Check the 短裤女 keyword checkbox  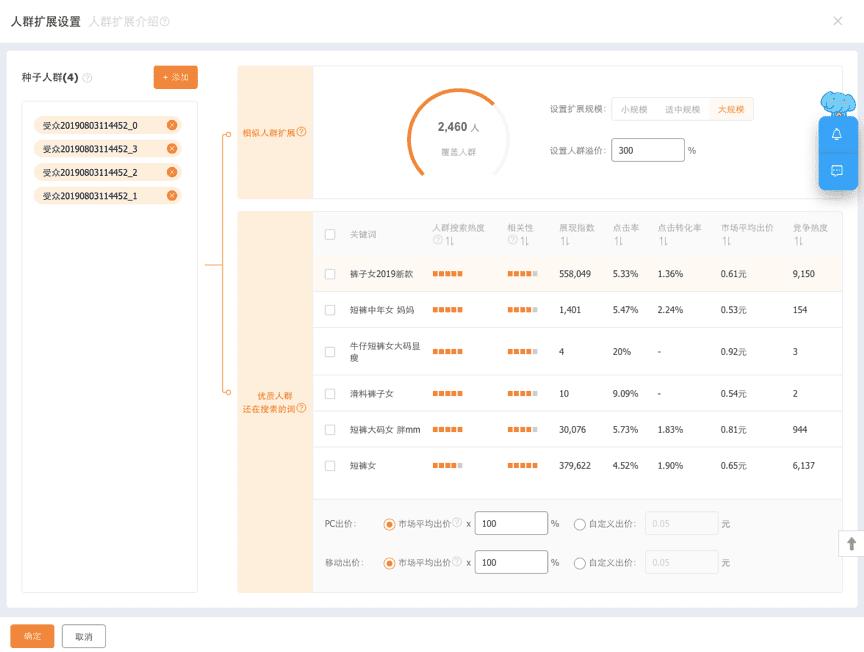coord(328,465)
